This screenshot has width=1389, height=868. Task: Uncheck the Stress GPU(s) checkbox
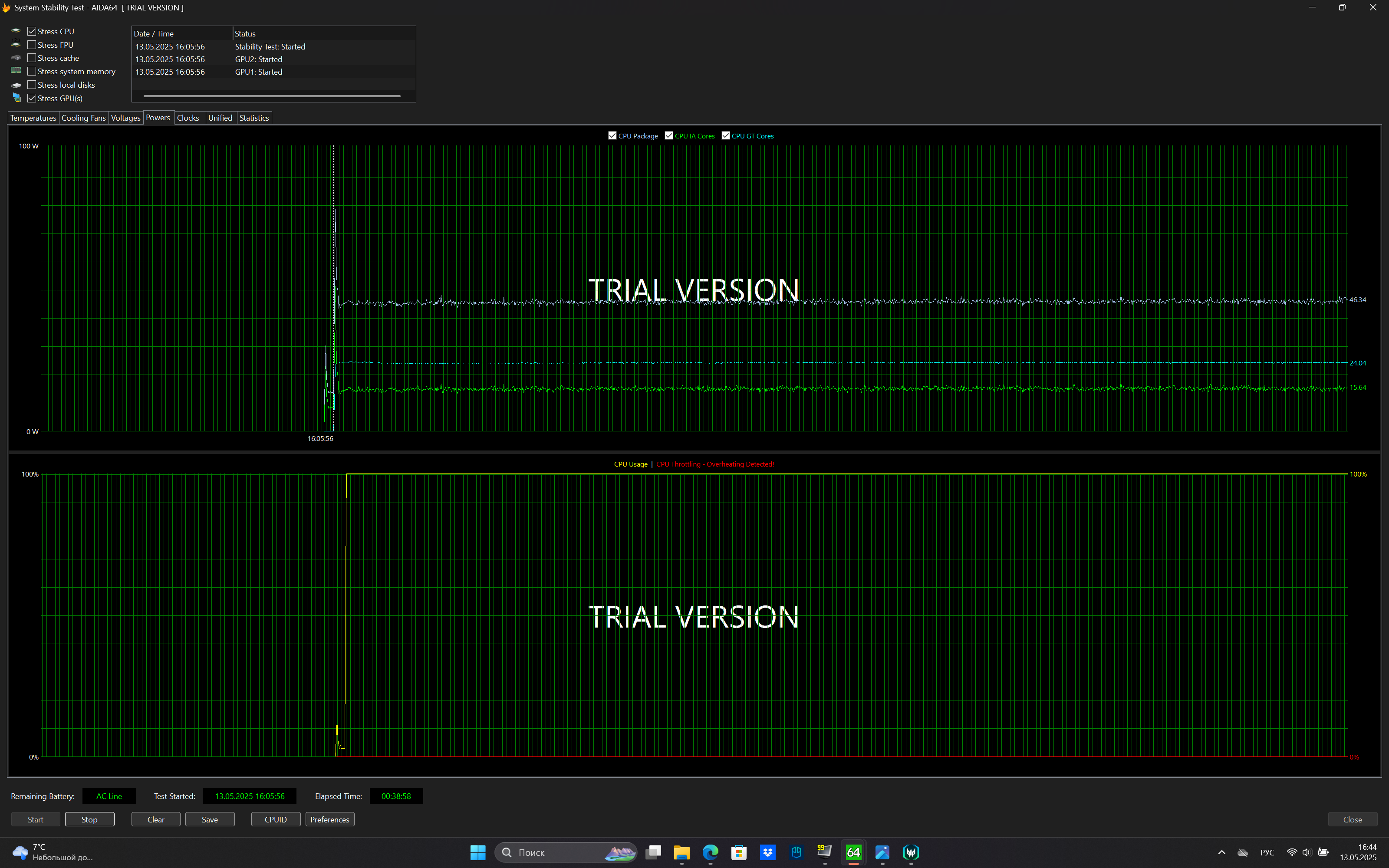pos(32,98)
